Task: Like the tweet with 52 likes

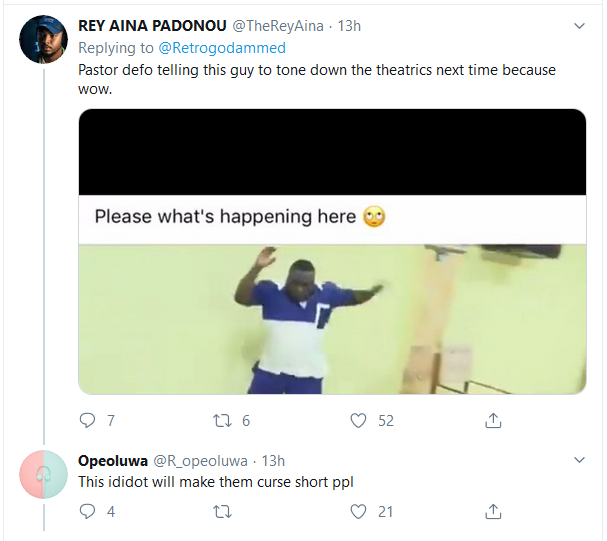Action: pyautogui.click(x=359, y=421)
